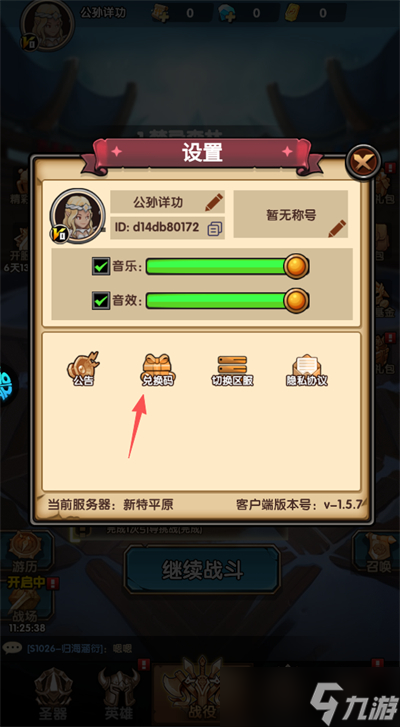400x727 pixels.
Task: Edit the title 暂无称号 with pencil icon
Action: point(337,228)
